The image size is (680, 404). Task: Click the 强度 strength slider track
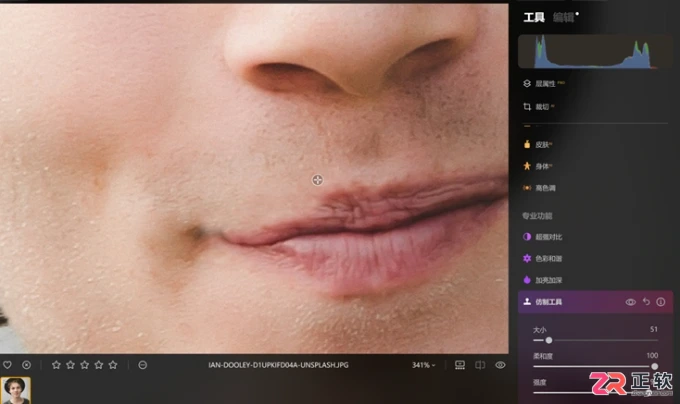pos(595,393)
